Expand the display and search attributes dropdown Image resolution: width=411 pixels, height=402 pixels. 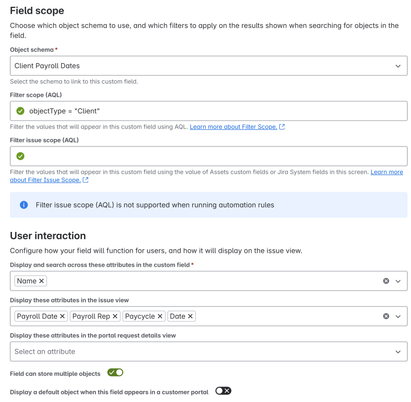(398, 281)
